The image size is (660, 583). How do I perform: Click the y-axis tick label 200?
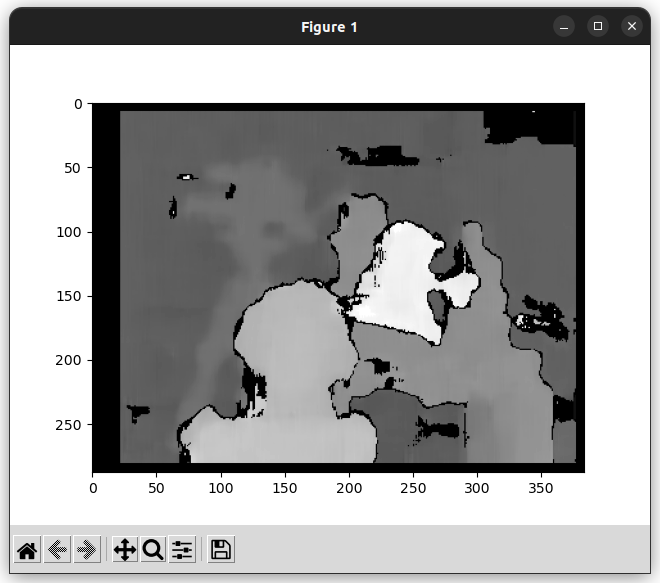pos(69,360)
